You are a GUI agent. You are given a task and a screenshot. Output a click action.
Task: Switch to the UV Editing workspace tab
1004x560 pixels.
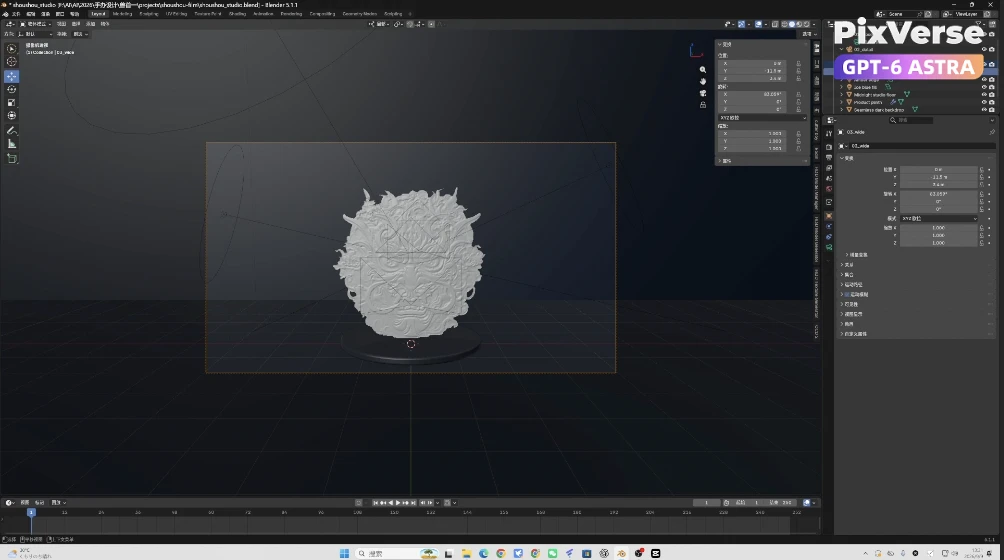(176, 14)
